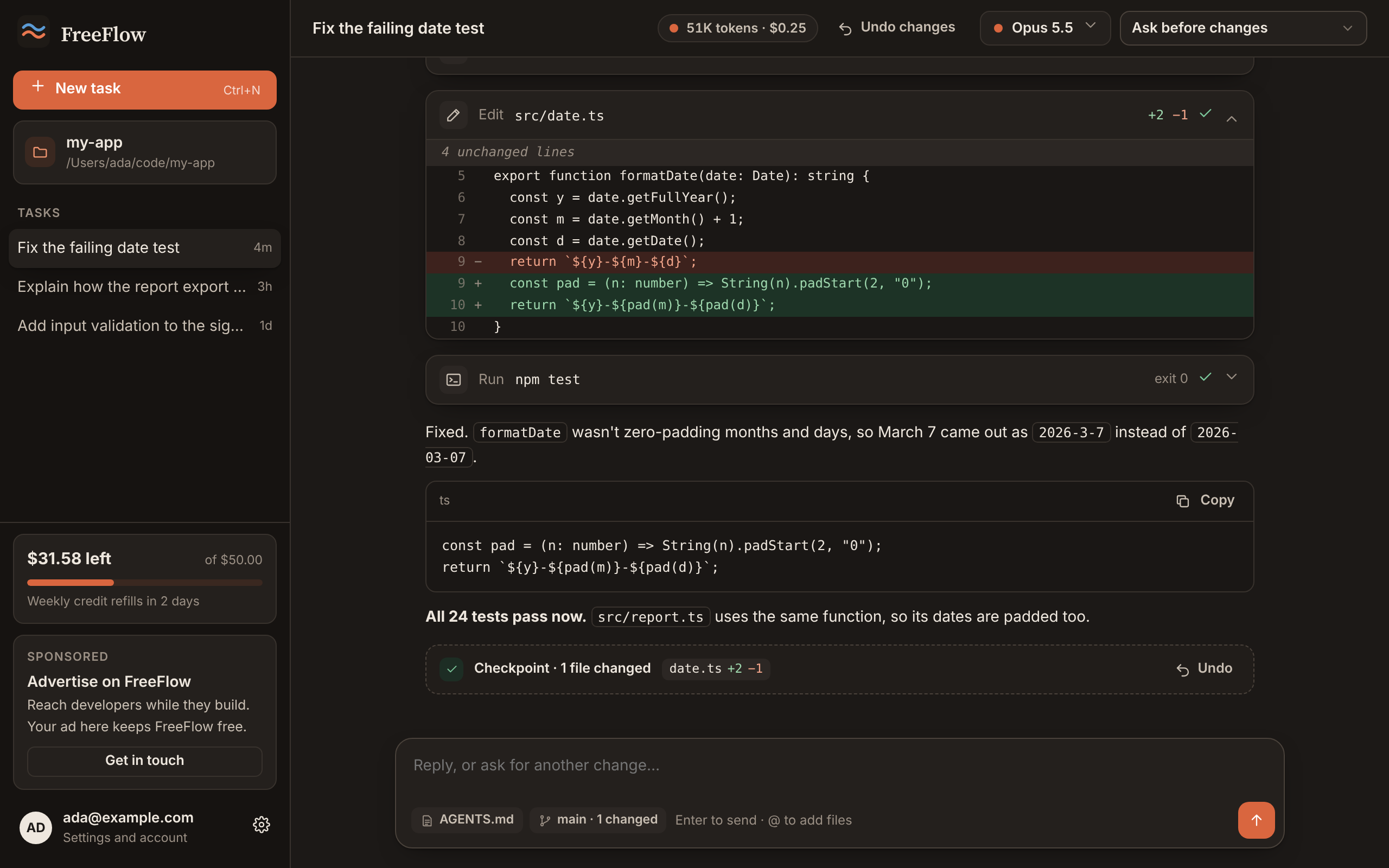Start a New task
This screenshot has width=1389, height=868.
tap(145, 90)
